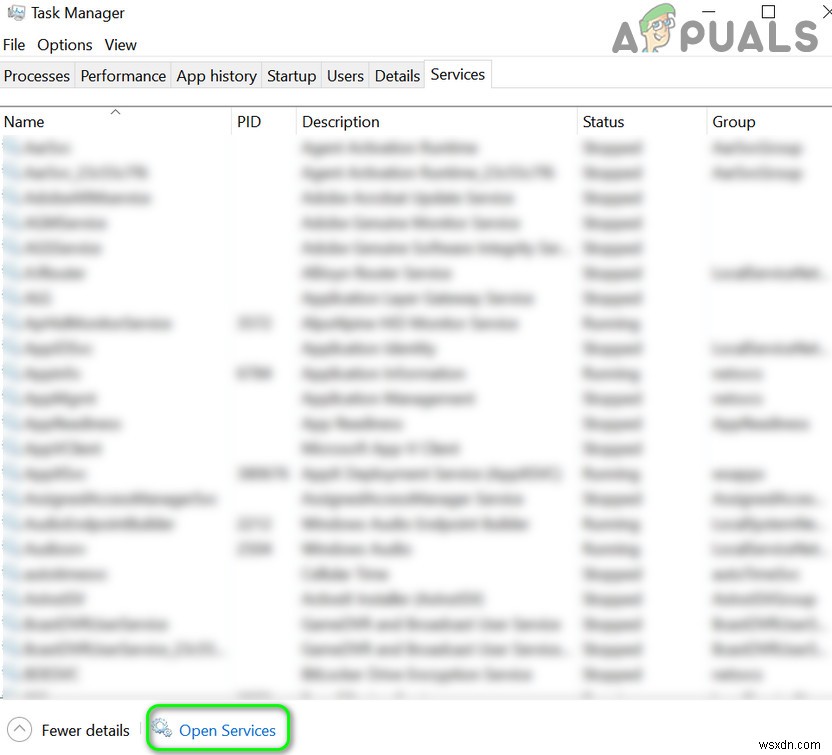Select the Services tab

point(457,74)
